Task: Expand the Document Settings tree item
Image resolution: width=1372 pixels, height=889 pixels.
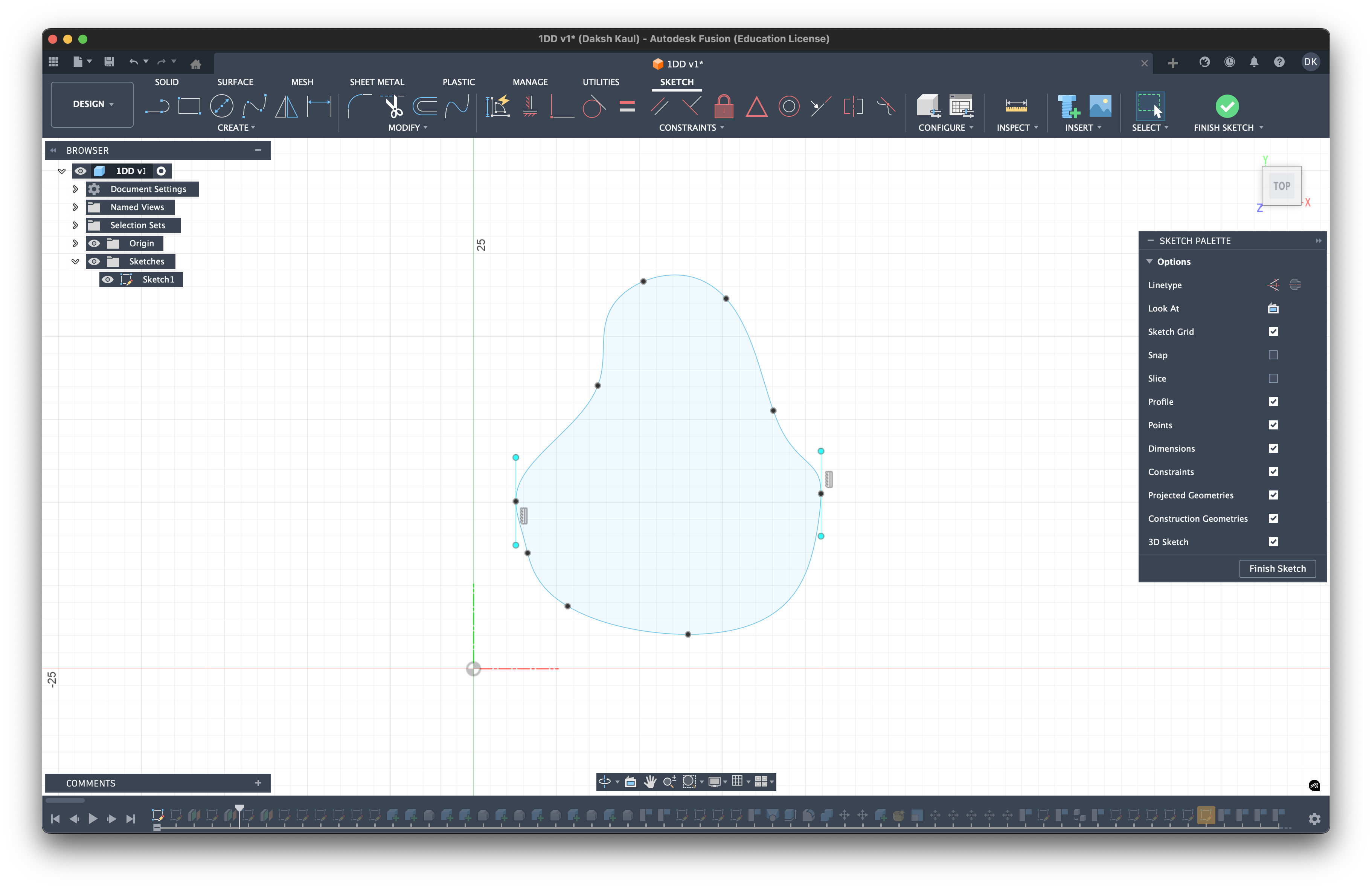Action: coord(75,189)
